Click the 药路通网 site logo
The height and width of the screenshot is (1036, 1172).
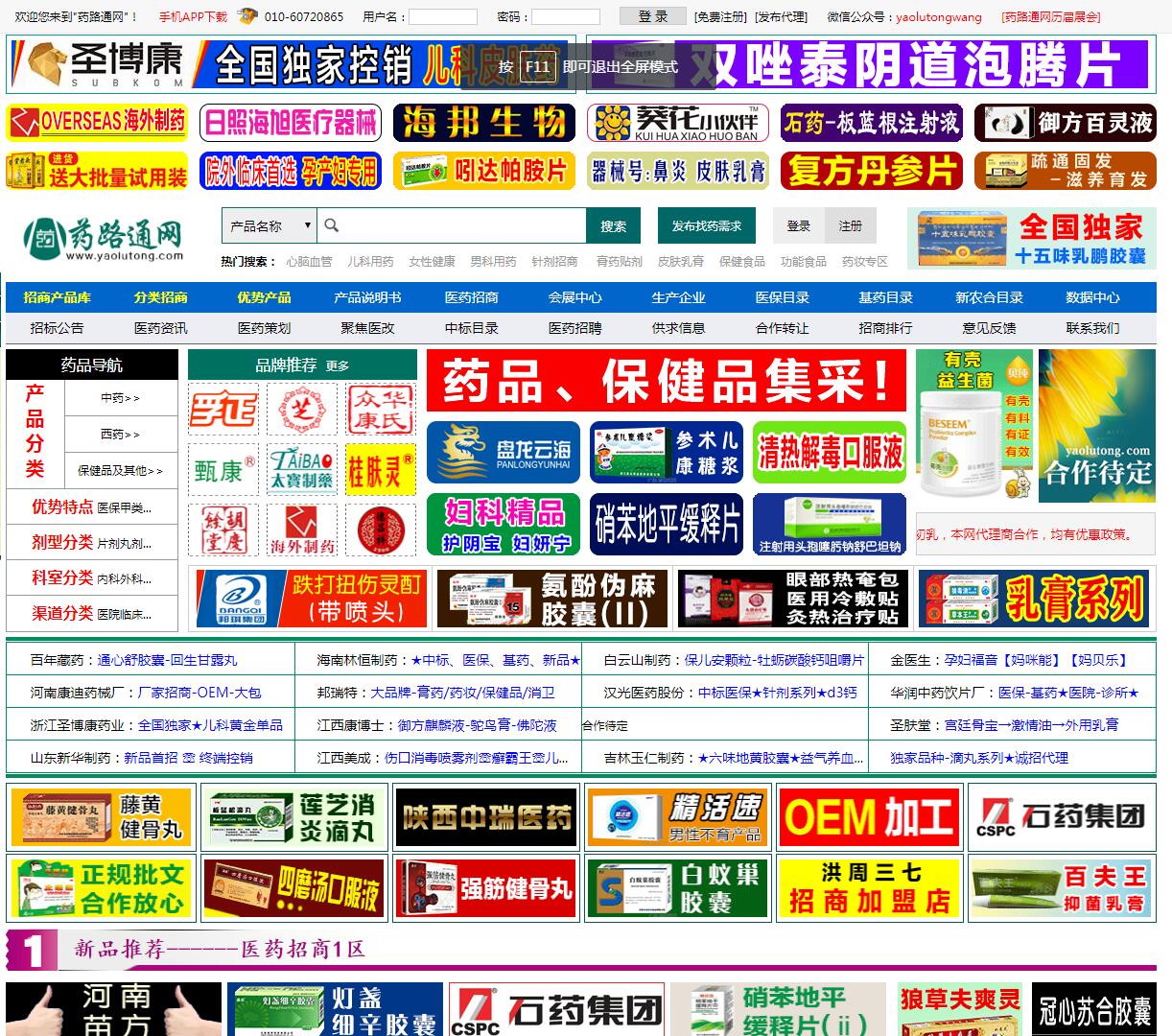104,238
